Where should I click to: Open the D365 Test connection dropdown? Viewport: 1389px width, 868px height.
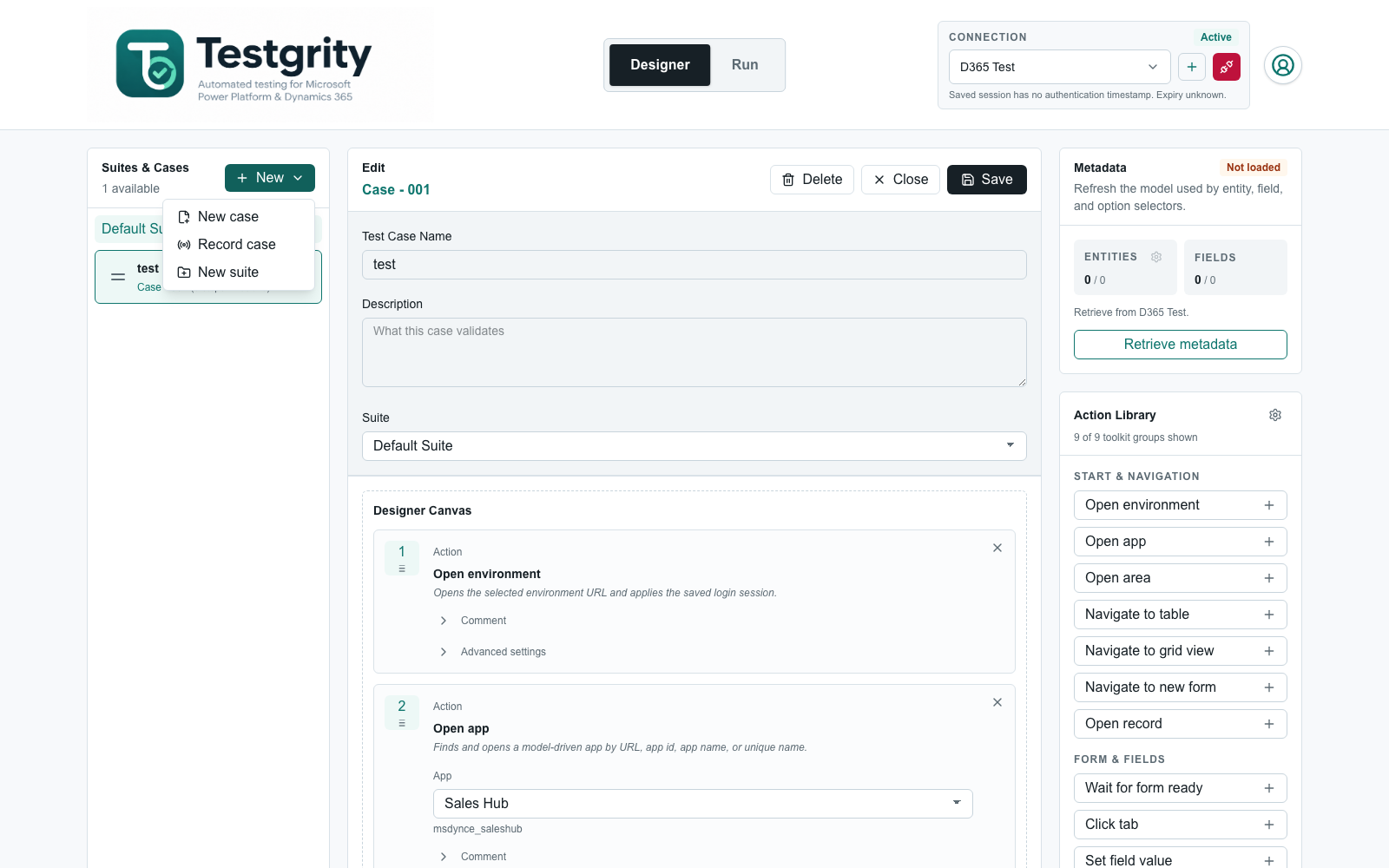pyautogui.click(x=1060, y=67)
